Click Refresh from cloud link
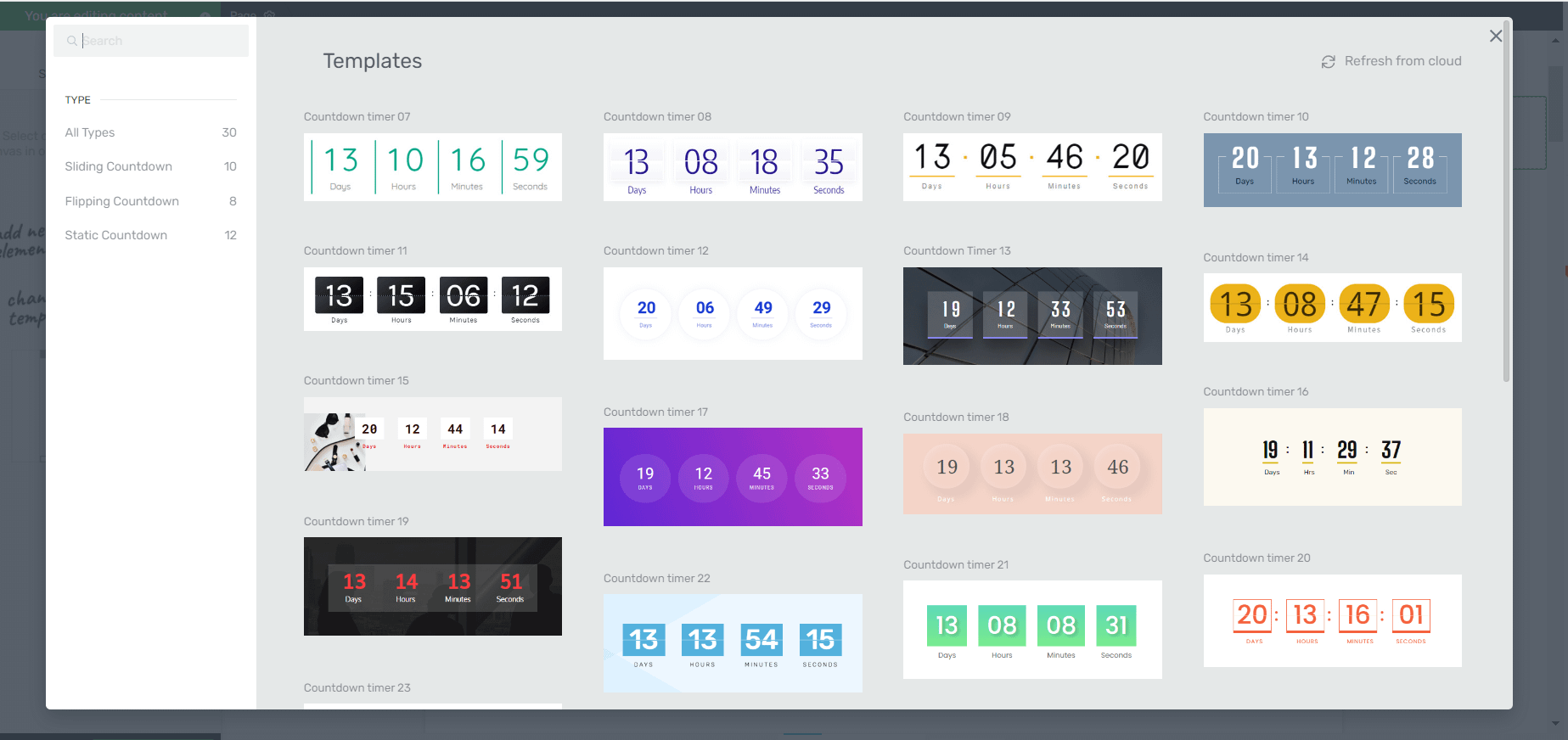This screenshot has width=1568, height=740. pyautogui.click(x=1402, y=61)
